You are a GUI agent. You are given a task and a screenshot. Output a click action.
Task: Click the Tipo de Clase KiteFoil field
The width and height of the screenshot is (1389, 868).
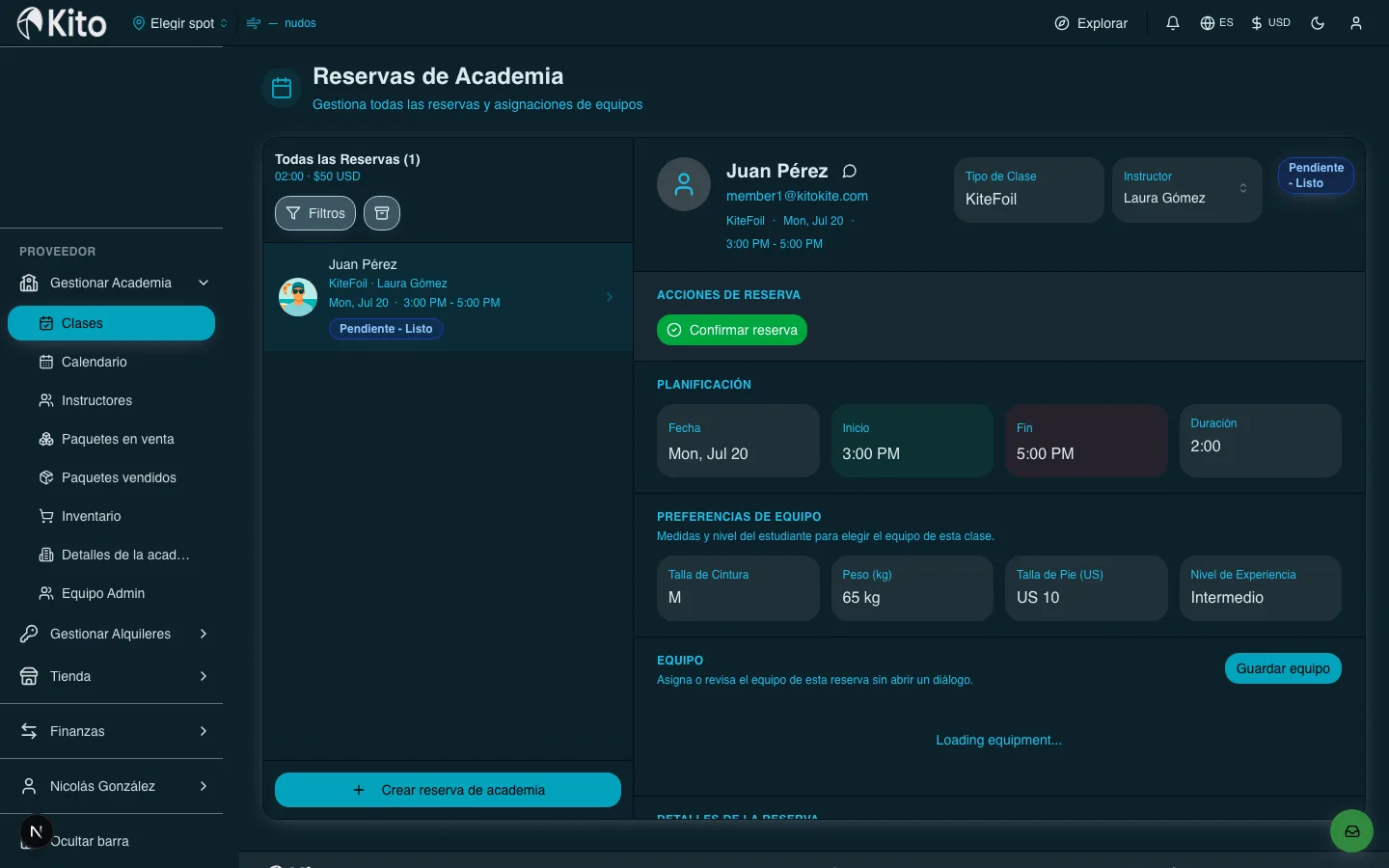tap(1028, 190)
